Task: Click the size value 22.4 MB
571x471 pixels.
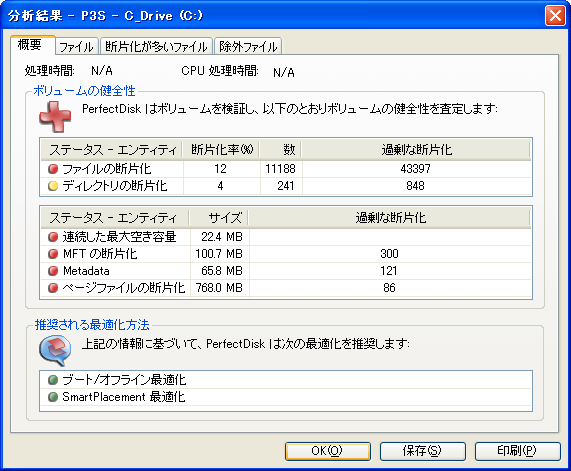Action: (x=222, y=237)
